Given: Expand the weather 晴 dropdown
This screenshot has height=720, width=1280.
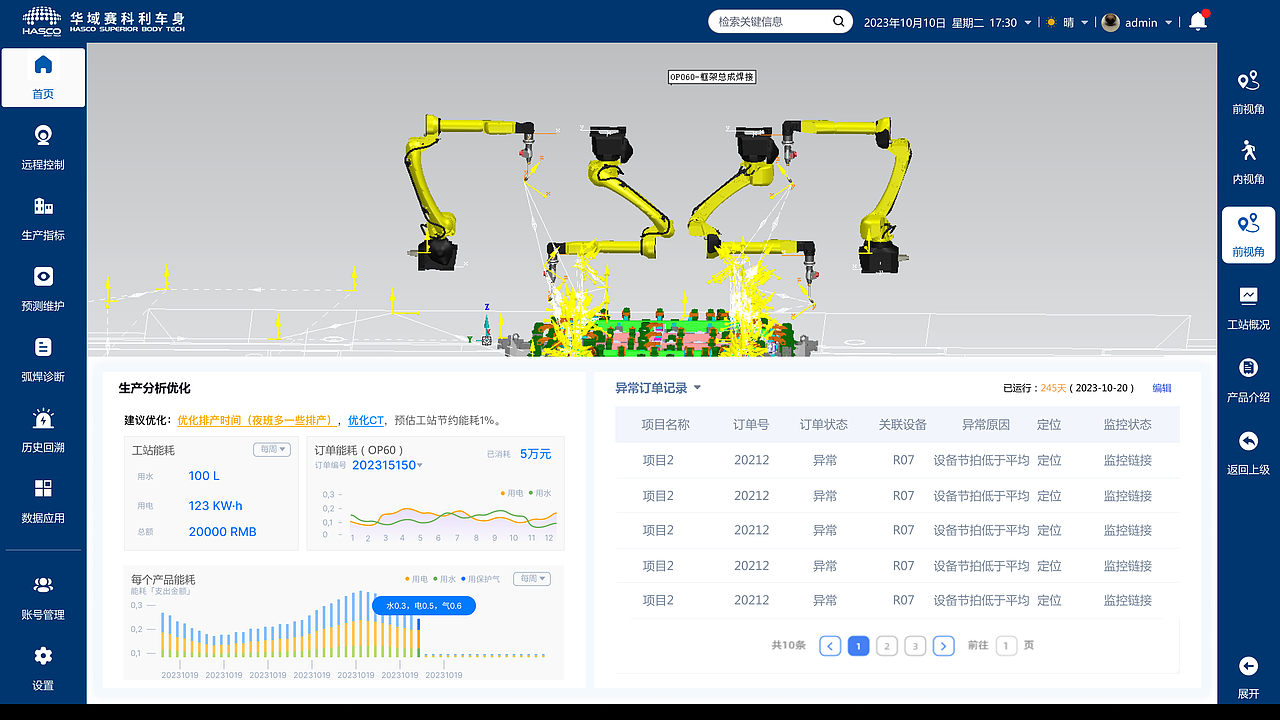Looking at the screenshot, I should click(x=1084, y=23).
